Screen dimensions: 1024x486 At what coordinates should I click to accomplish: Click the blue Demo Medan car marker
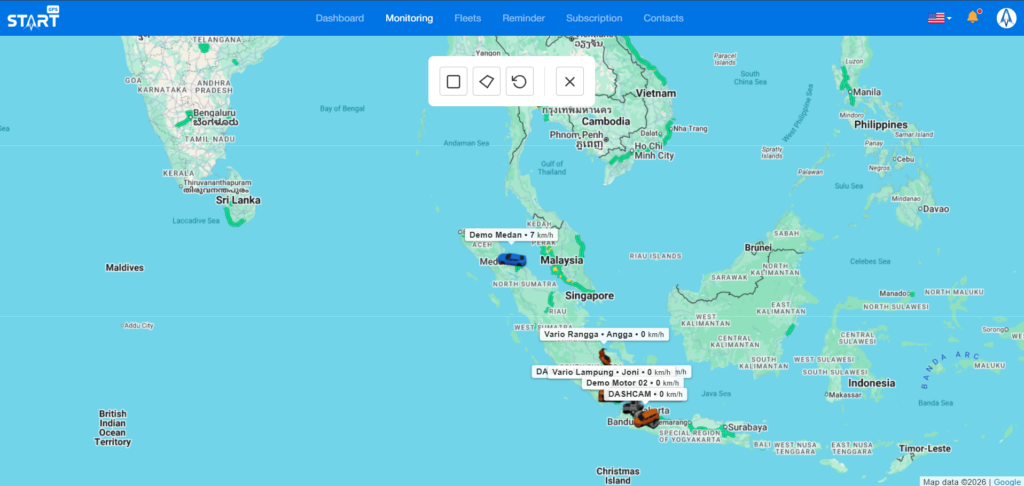click(x=512, y=260)
